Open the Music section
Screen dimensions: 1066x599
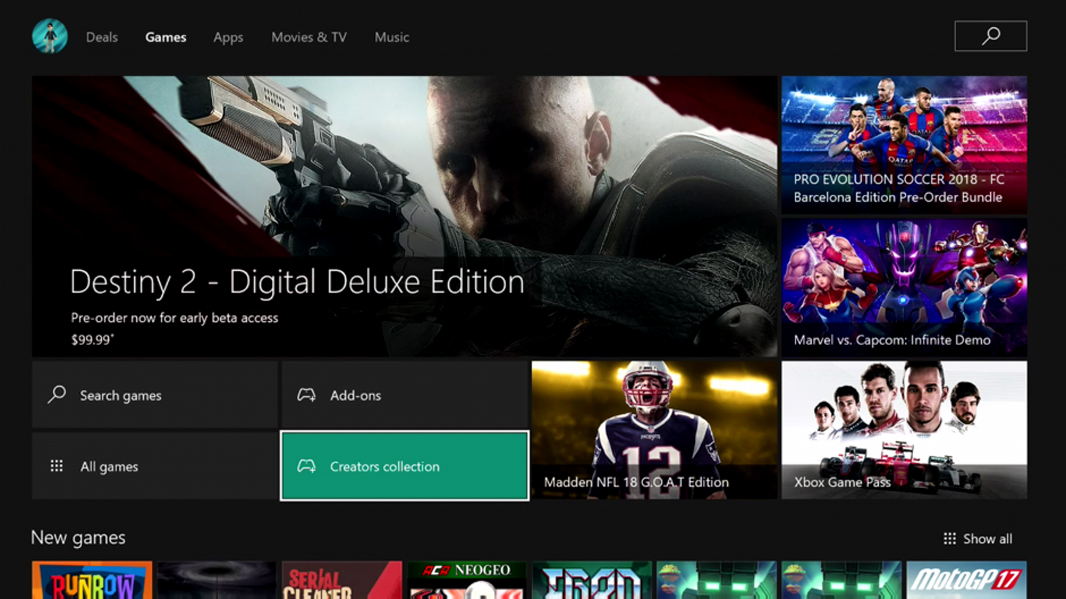[x=391, y=37]
